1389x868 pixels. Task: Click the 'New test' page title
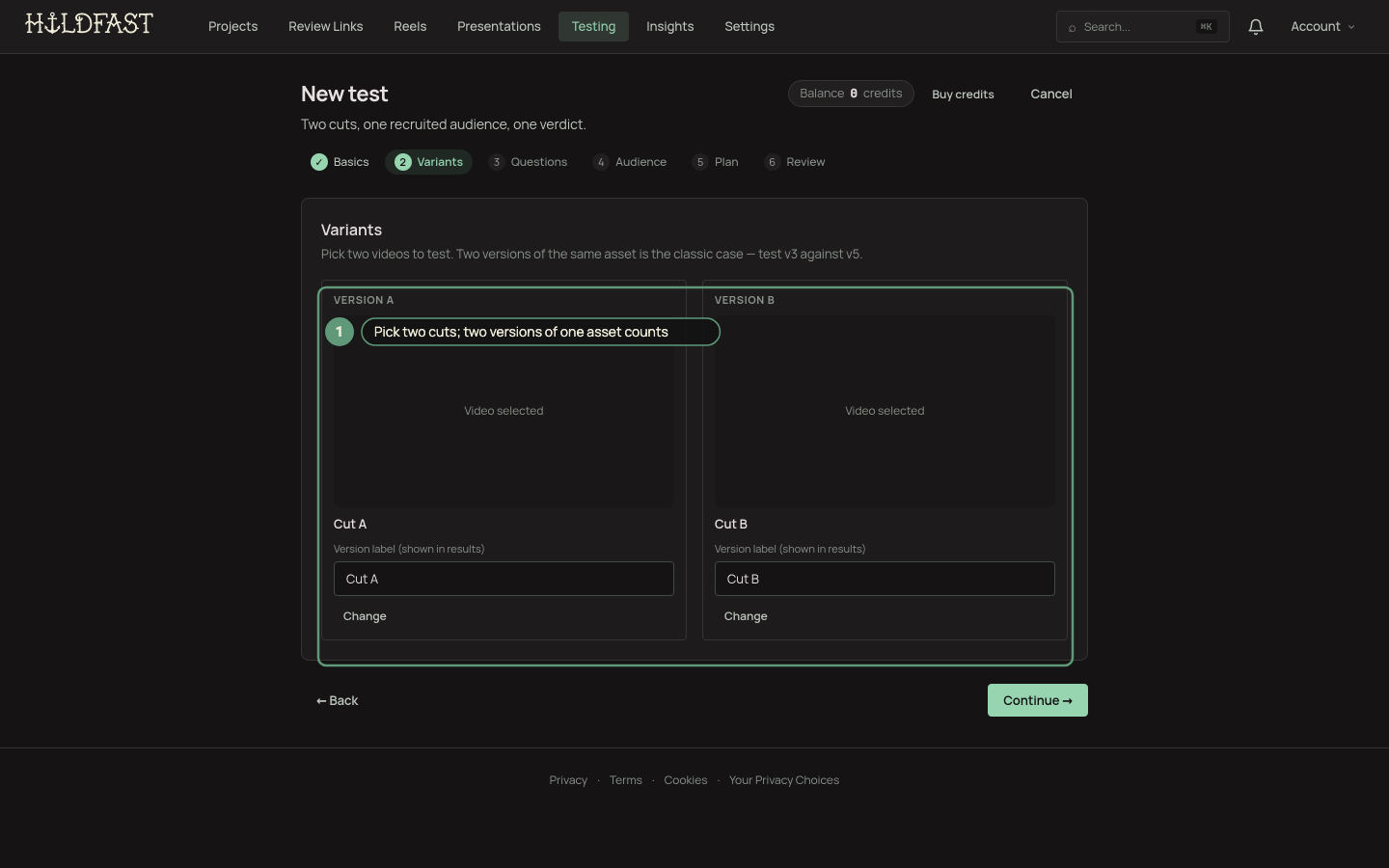tap(344, 95)
